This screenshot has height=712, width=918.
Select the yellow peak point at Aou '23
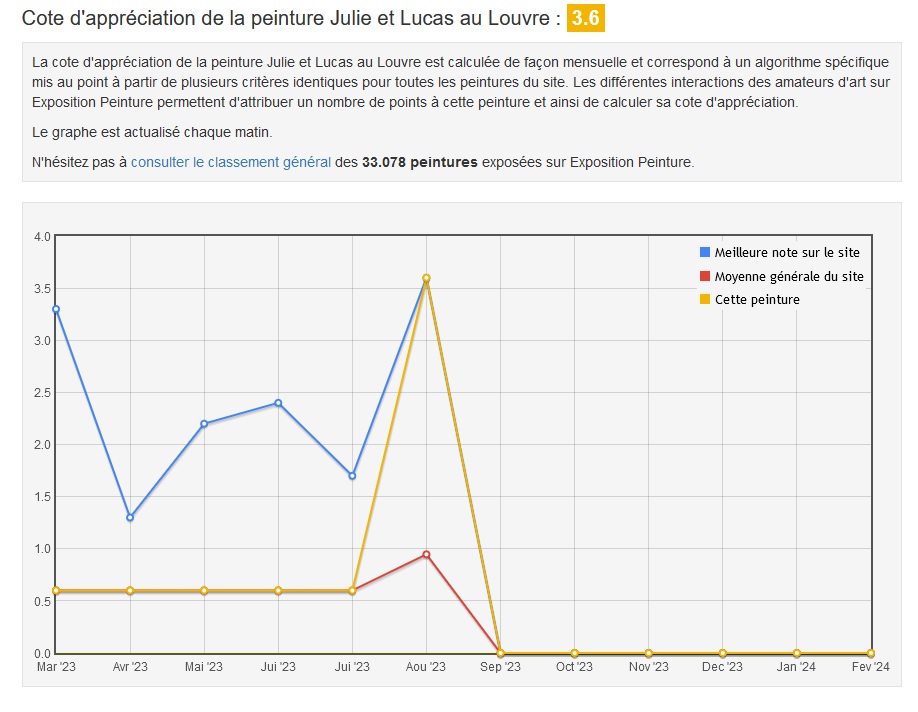426,278
